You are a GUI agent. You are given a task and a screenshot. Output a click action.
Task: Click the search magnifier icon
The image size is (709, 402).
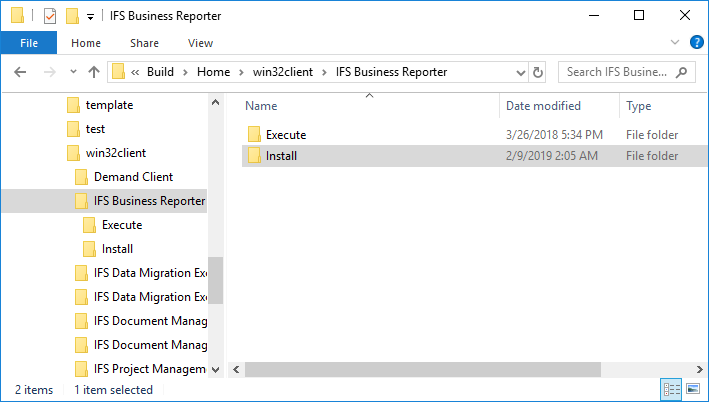pos(681,72)
